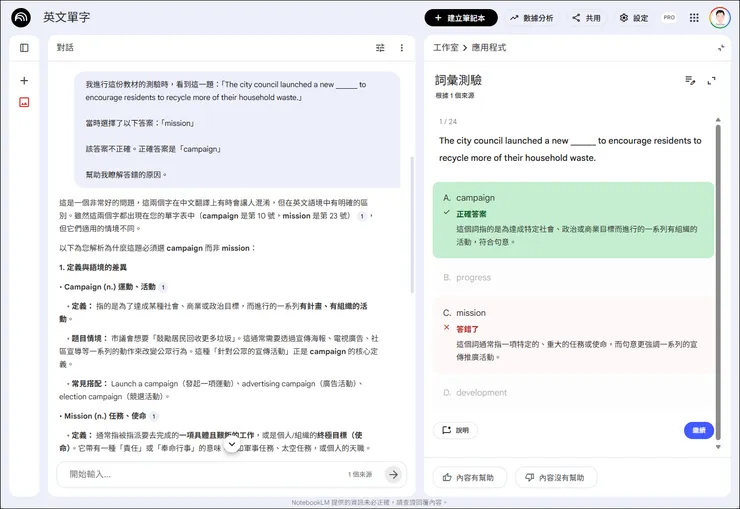Viewport: 740px width, 509px height.
Task: Collapse the studio panel icon
Action: (x=721, y=48)
